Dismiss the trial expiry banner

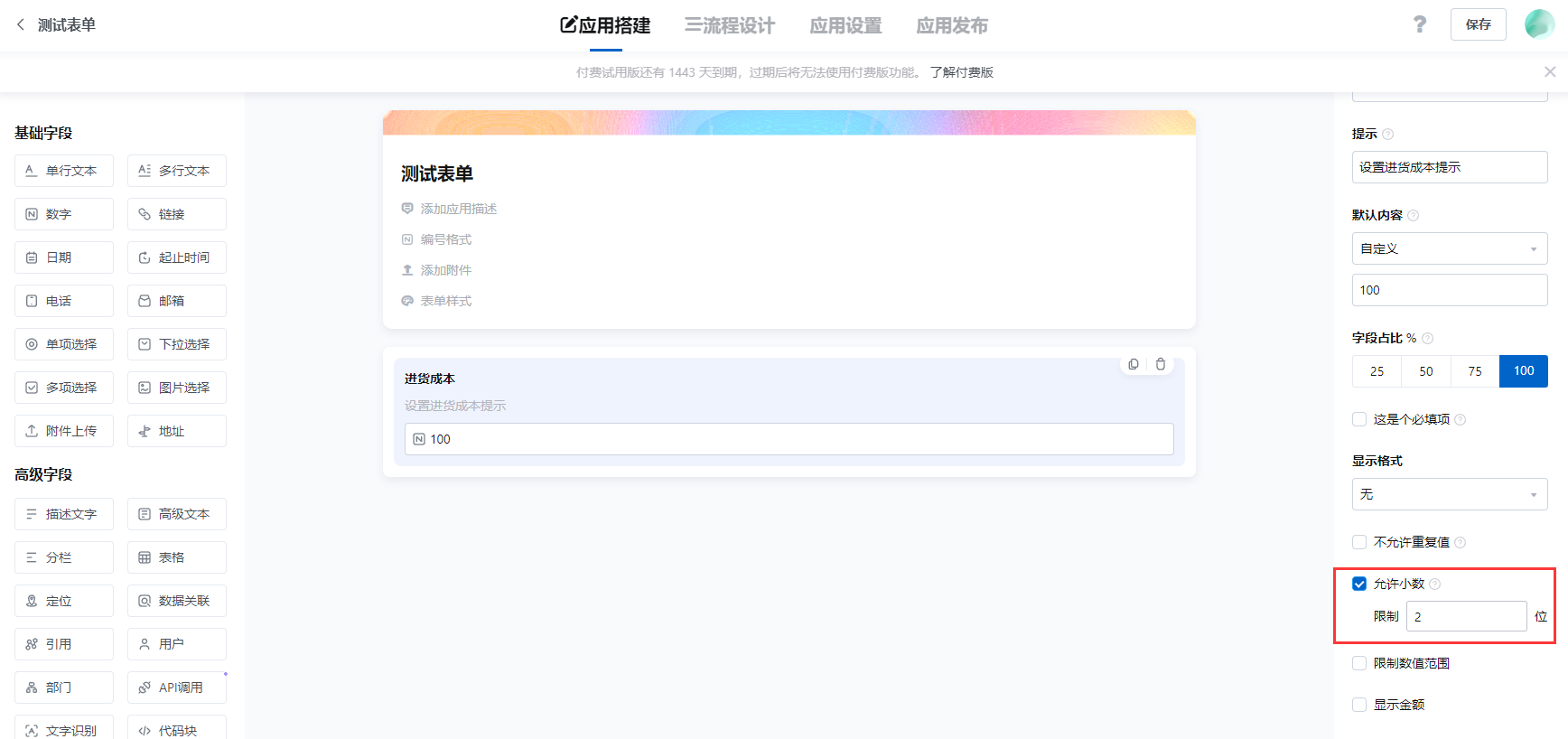[1550, 71]
